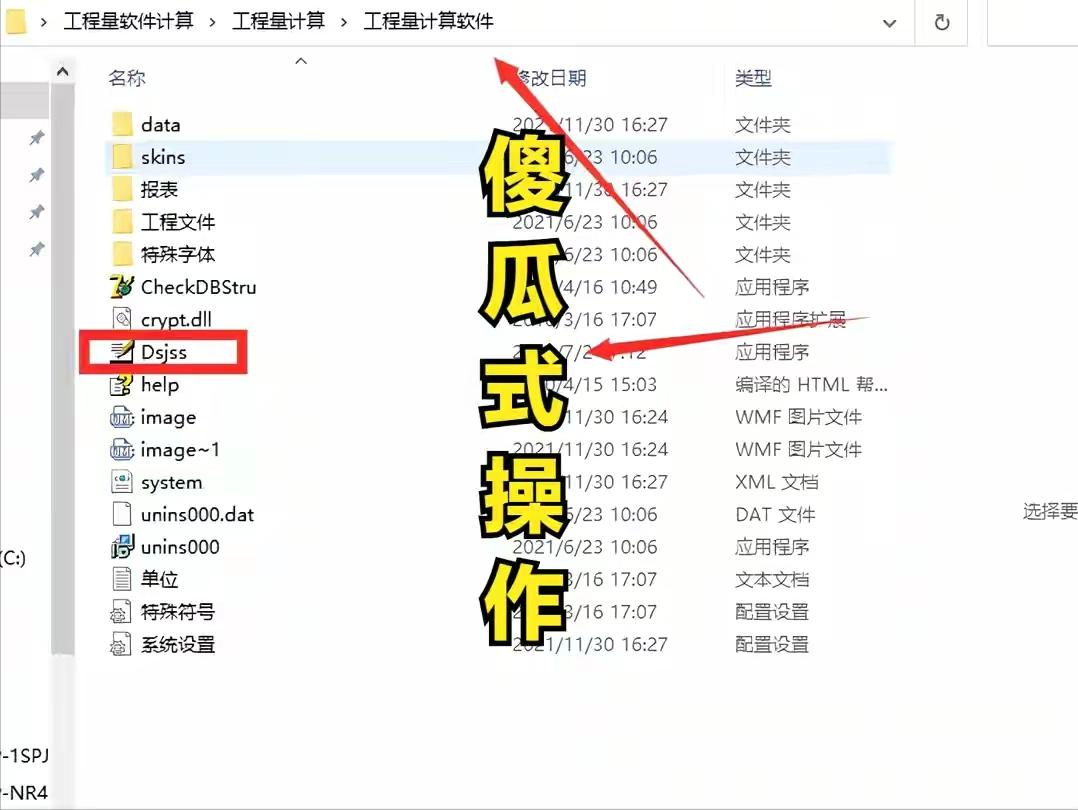Open the 工程文件 folder
The width and height of the screenshot is (1078, 810).
coord(177,221)
